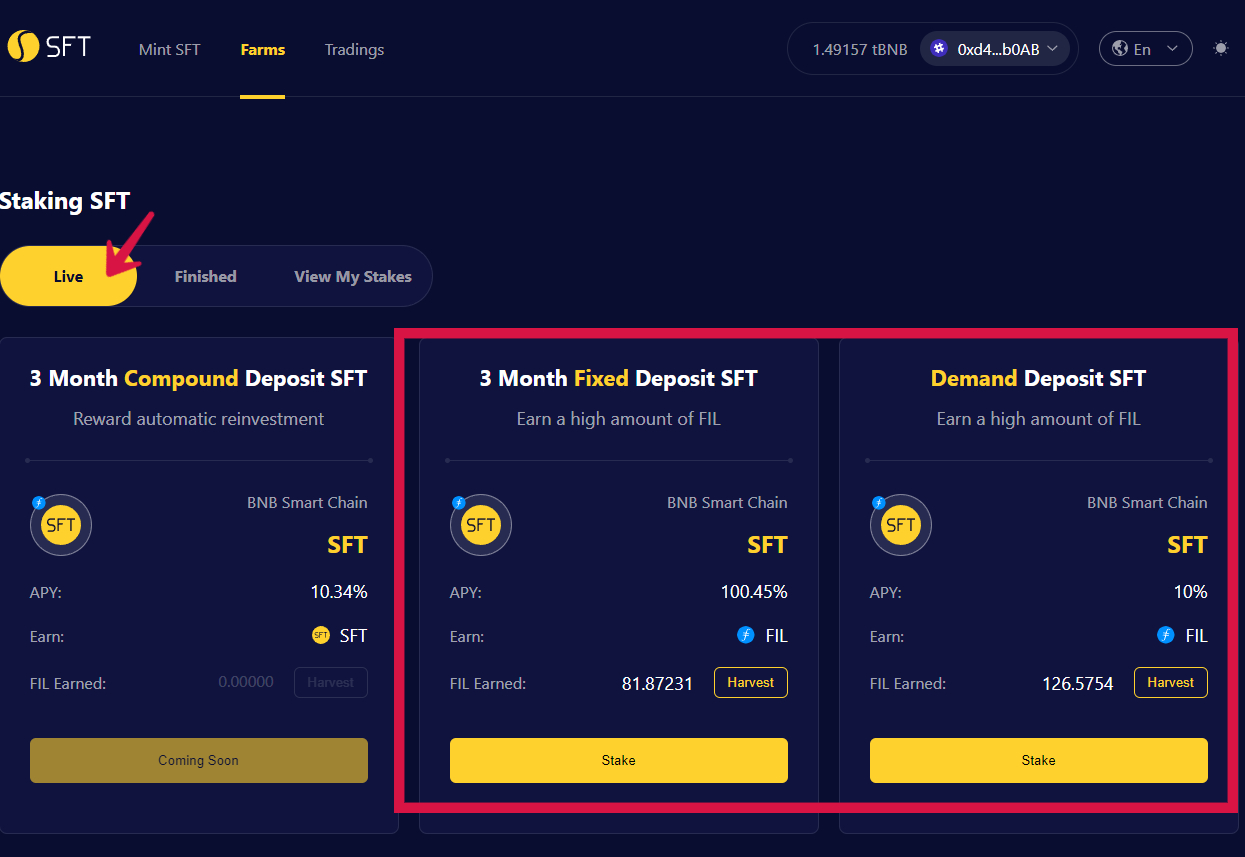Open wallet address 0xd4...b0AB dropdown

[995, 48]
